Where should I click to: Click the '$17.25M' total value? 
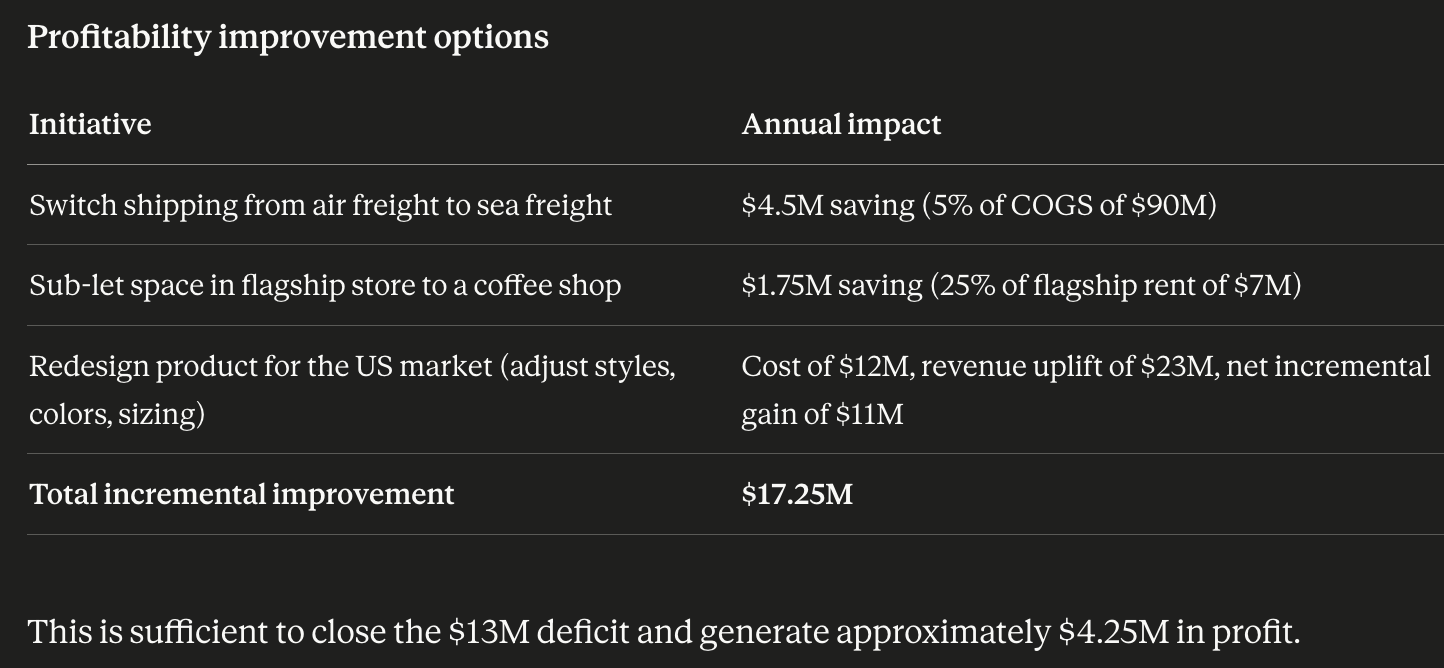(797, 494)
